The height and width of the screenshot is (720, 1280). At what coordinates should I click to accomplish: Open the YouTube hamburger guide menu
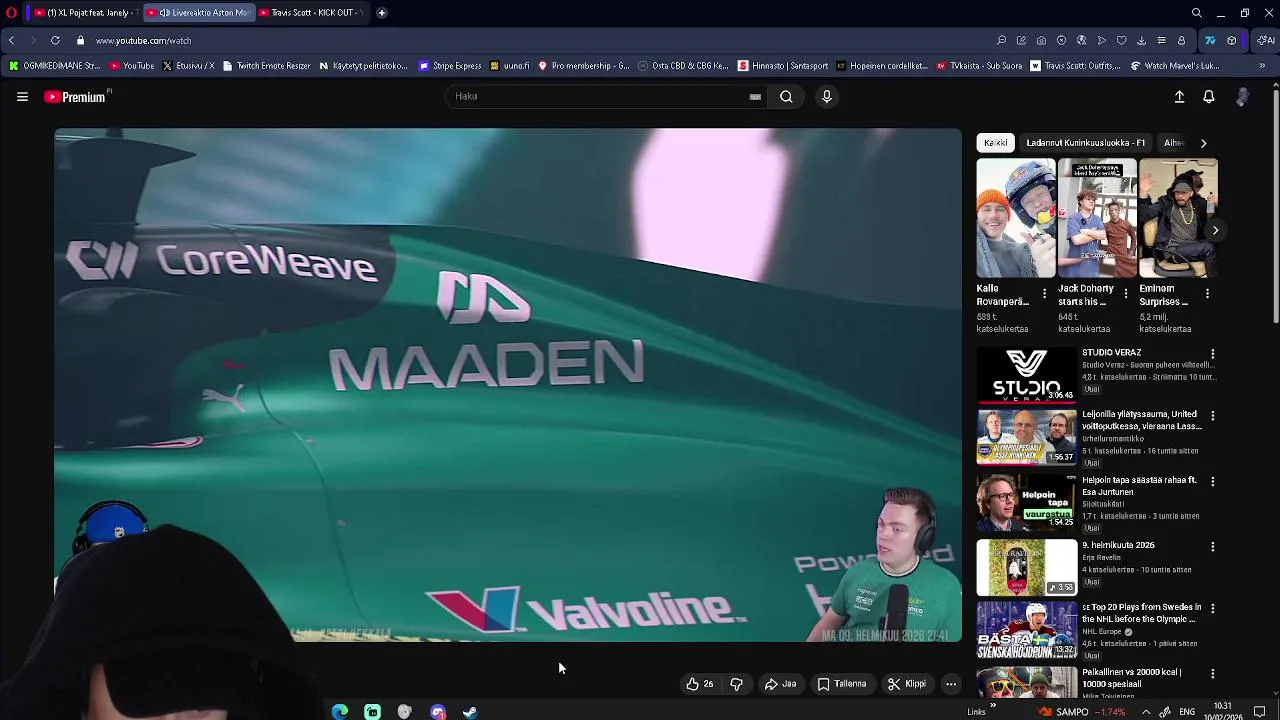tap(22, 97)
